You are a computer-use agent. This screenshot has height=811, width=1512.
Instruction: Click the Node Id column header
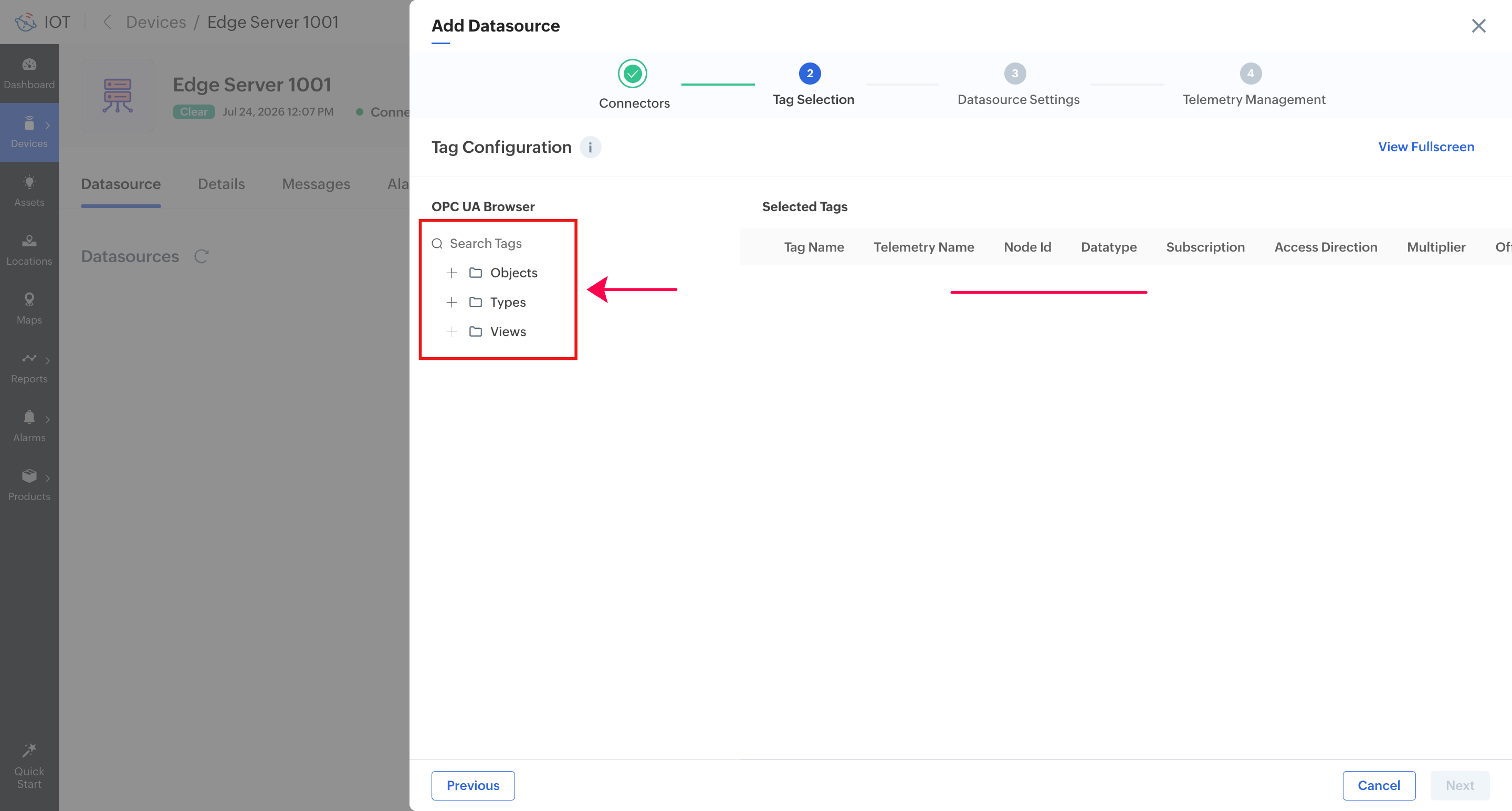click(1027, 247)
